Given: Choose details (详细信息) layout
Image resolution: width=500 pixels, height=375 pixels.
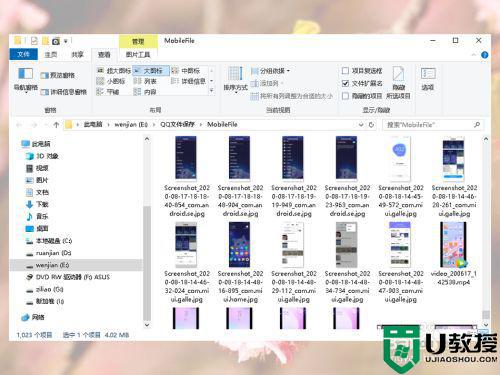Looking at the screenshot, I should tap(188, 81).
